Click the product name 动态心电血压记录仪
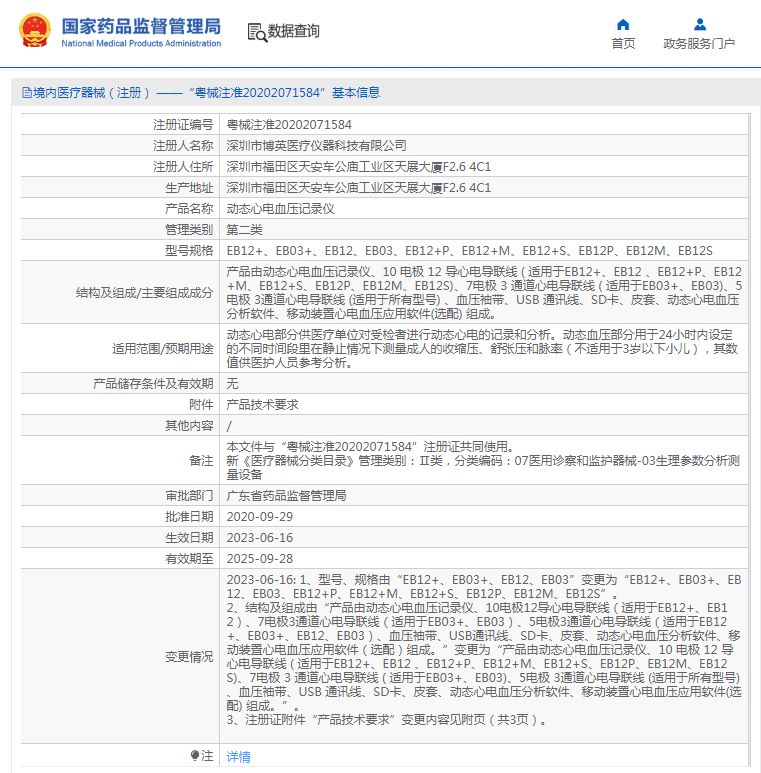Screen dimensions: 761x773 click(x=280, y=209)
